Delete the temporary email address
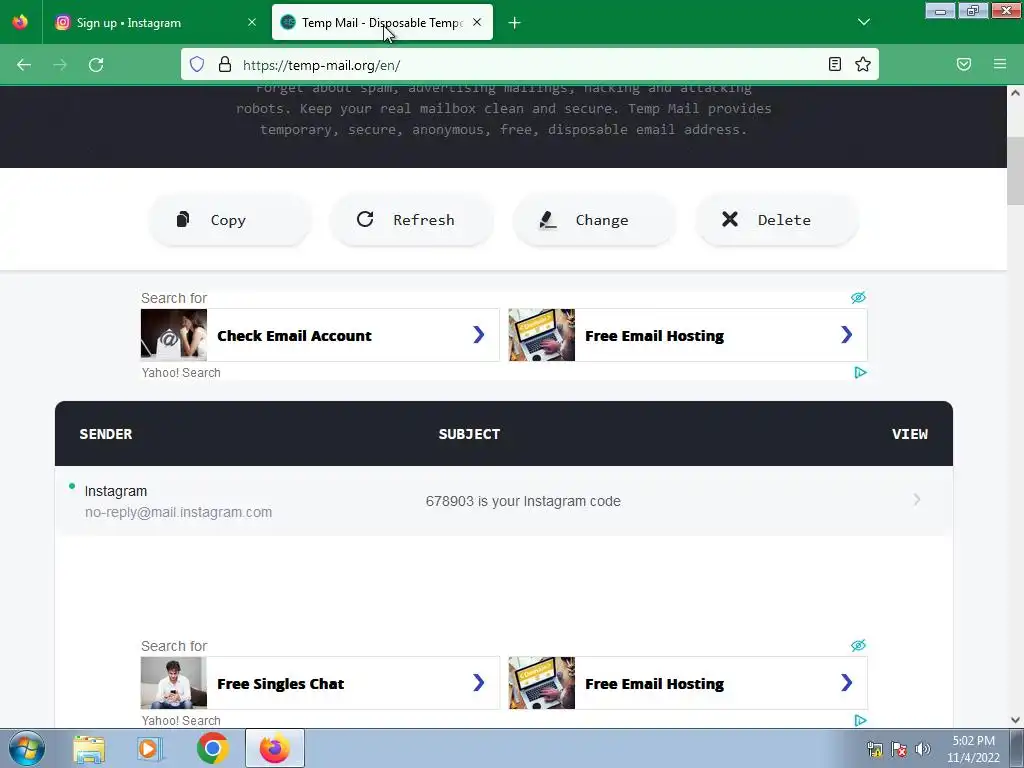The width and height of the screenshot is (1024, 768). [776, 220]
